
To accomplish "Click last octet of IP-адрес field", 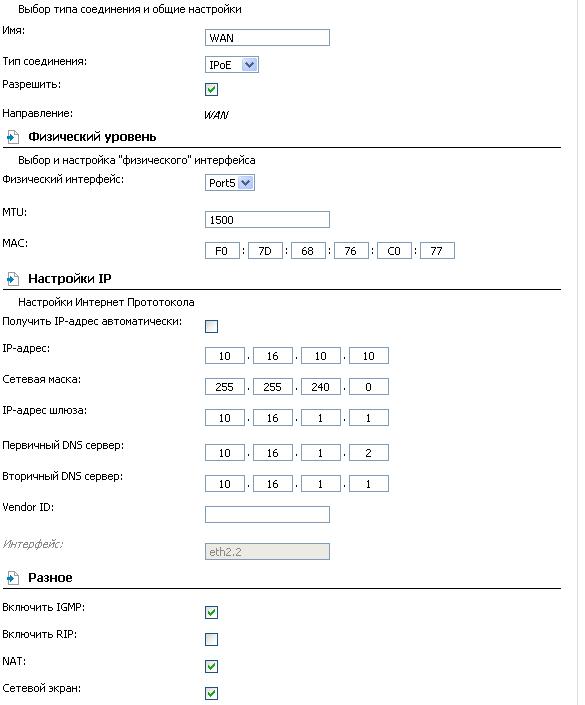I will [369, 356].
